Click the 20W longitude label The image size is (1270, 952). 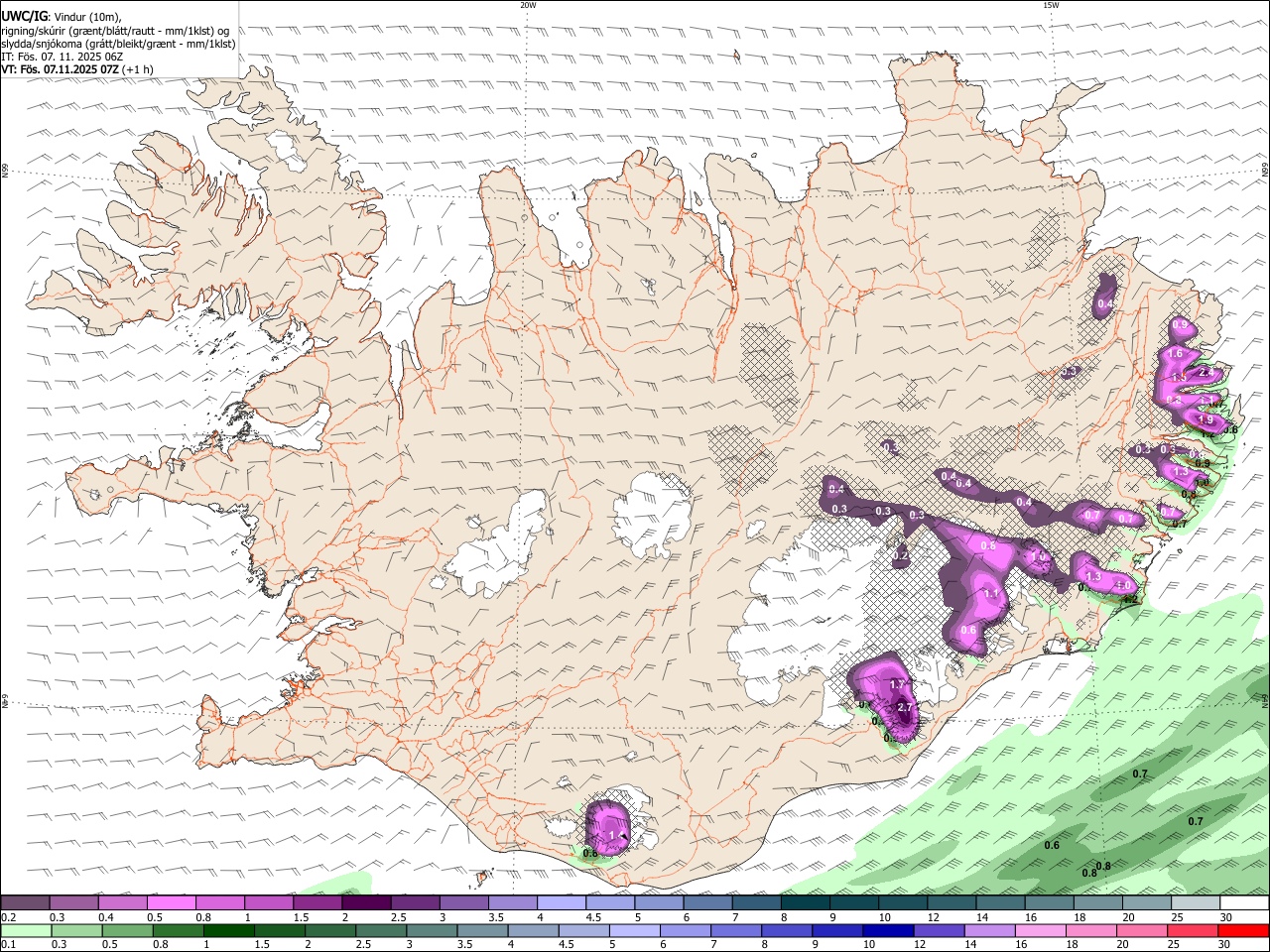(528, 5)
